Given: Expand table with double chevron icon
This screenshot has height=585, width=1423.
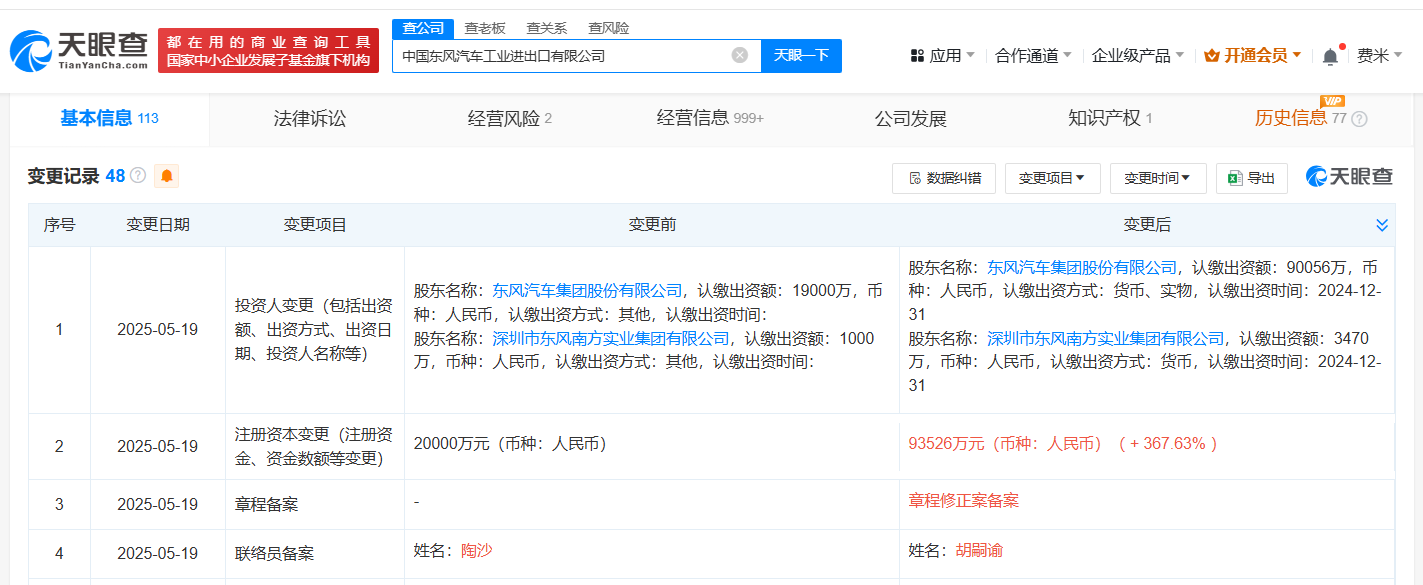Looking at the screenshot, I should point(1382,225).
